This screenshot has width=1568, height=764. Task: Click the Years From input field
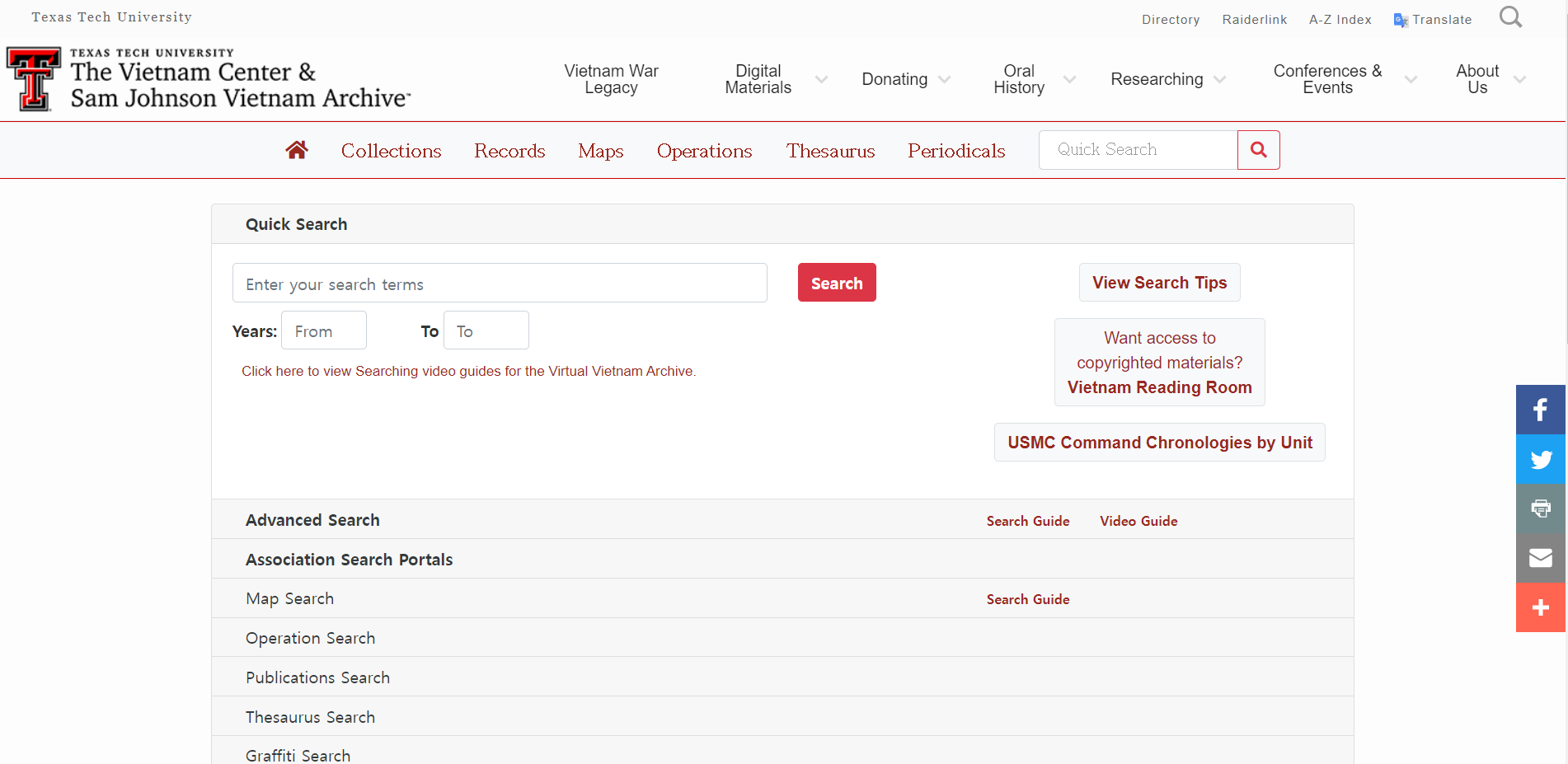tap(324, 330)
